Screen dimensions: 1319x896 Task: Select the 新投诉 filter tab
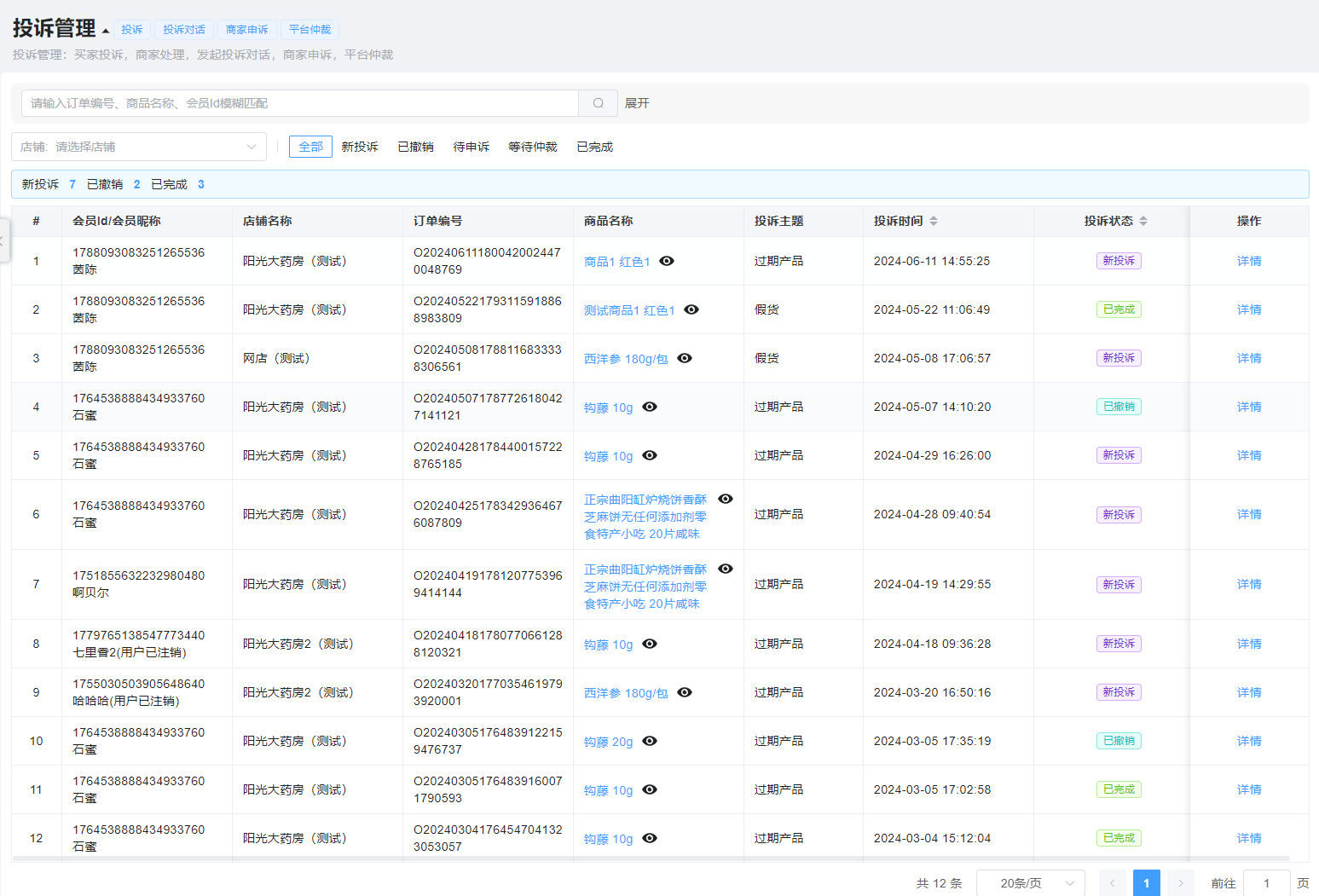click(360, 147)
